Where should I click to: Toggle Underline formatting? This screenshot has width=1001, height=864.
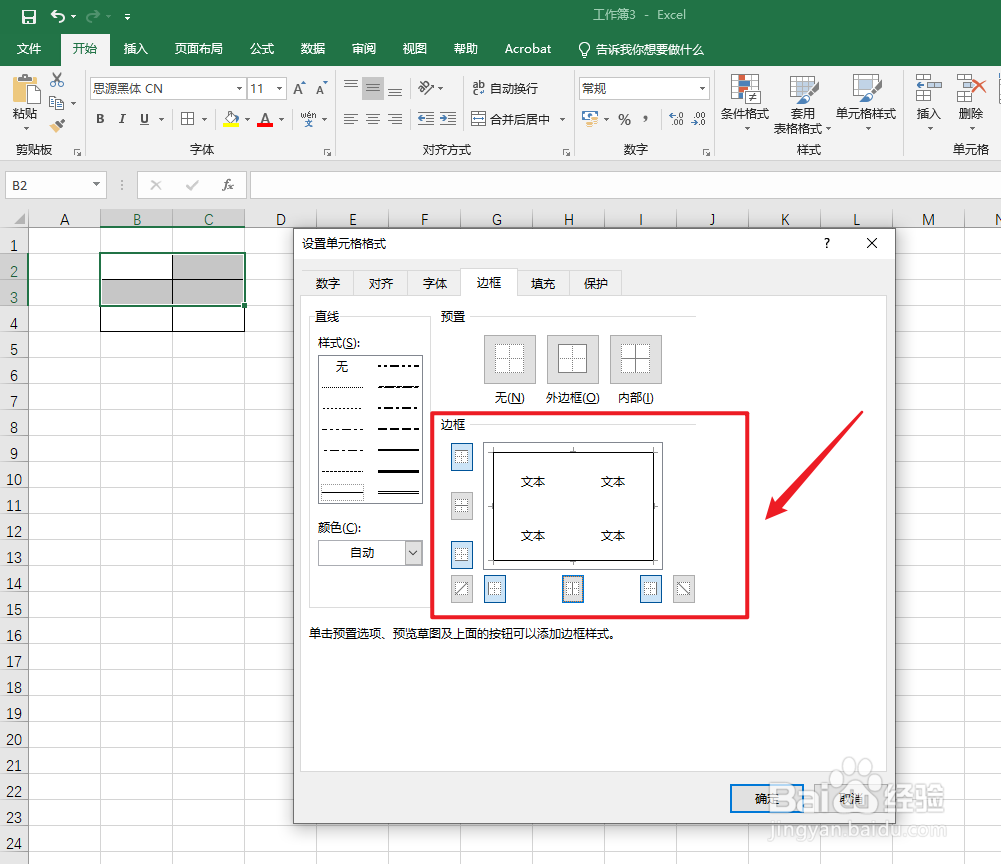pyautogui.click(x=144, y=119)
